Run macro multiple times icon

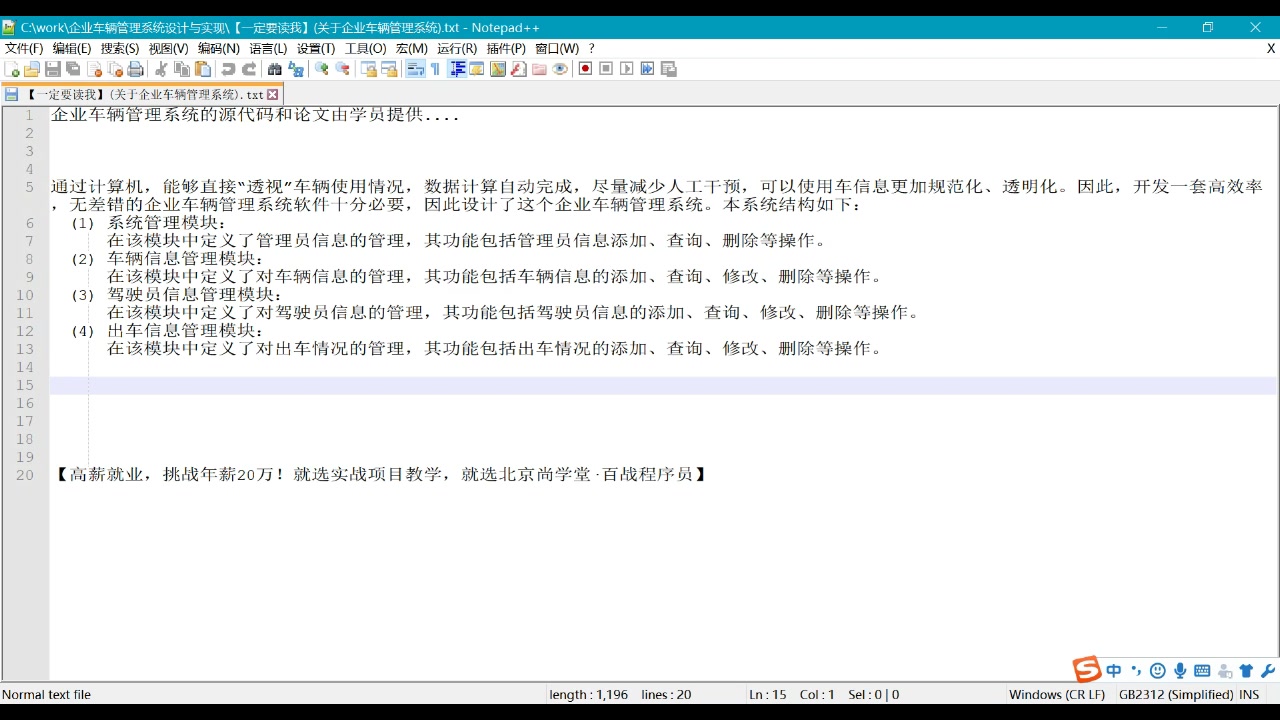pos(648,69)
